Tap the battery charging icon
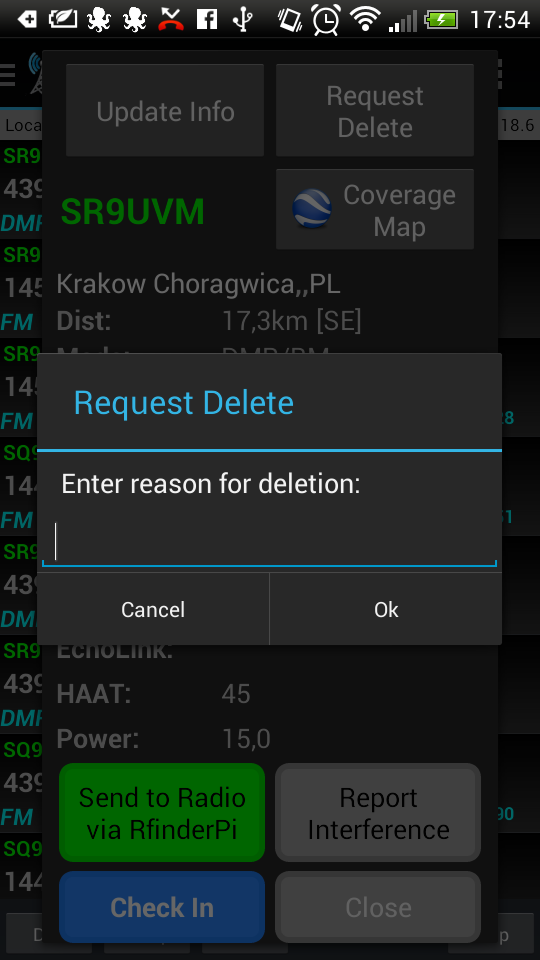Screen dimensions: 540x960 click(441, 20)
